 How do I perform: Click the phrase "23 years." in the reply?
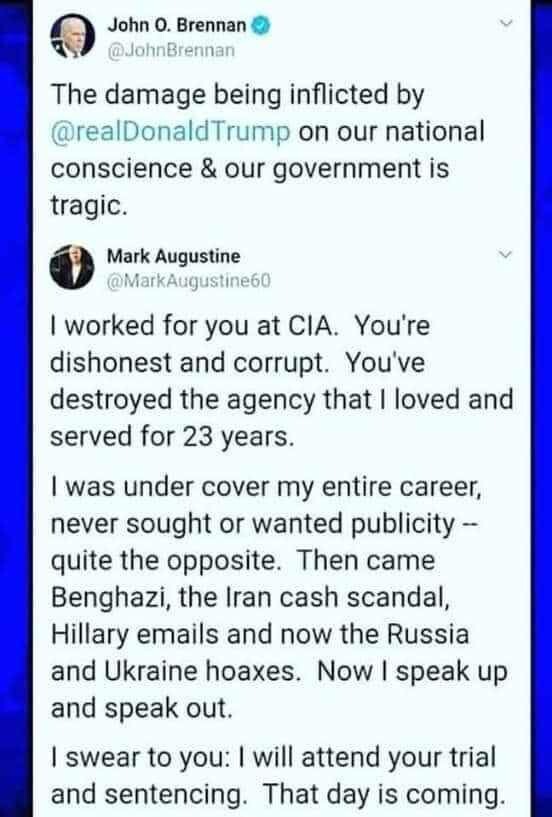pos(238,436)
